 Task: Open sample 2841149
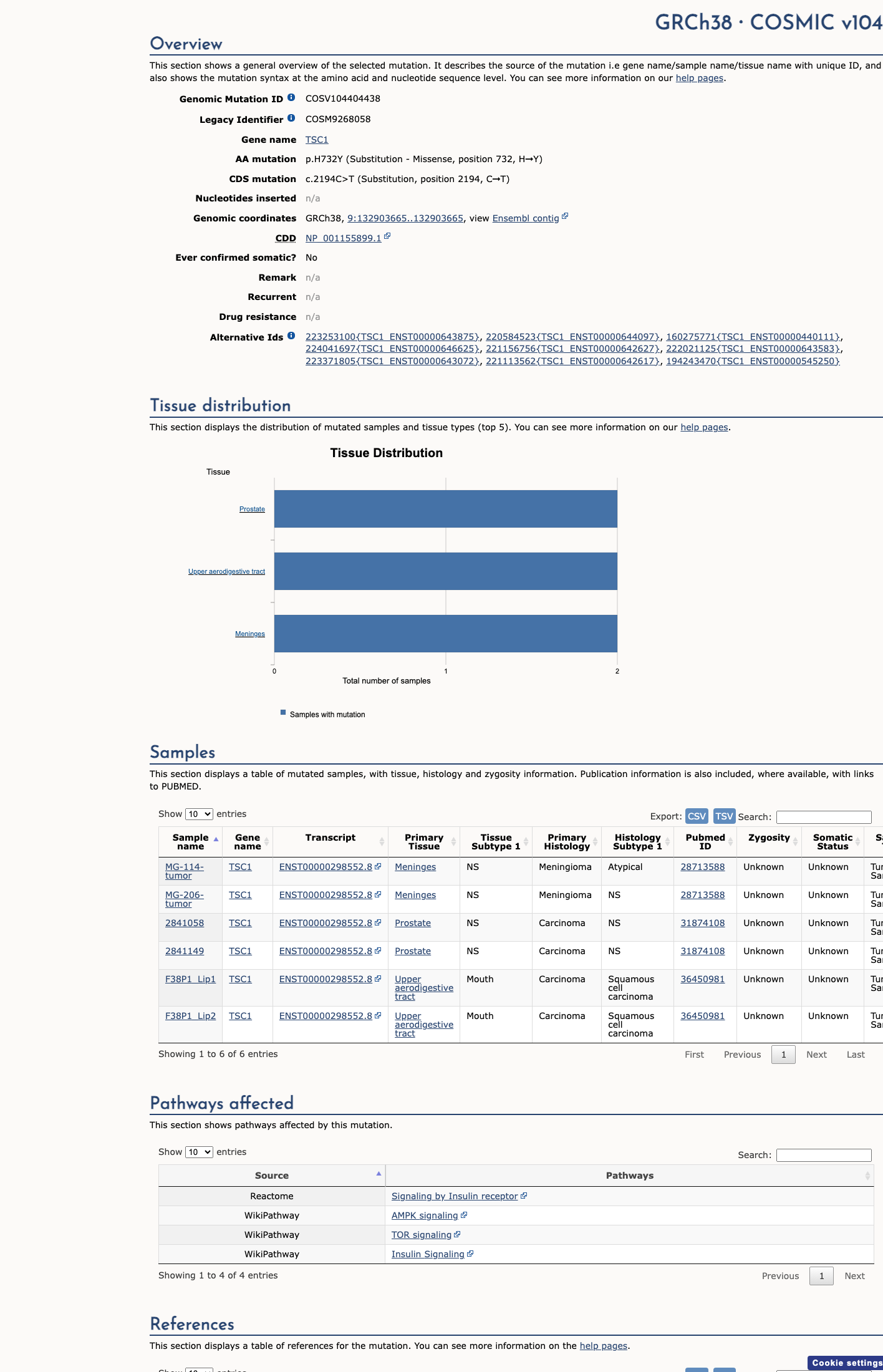(185, 951)
